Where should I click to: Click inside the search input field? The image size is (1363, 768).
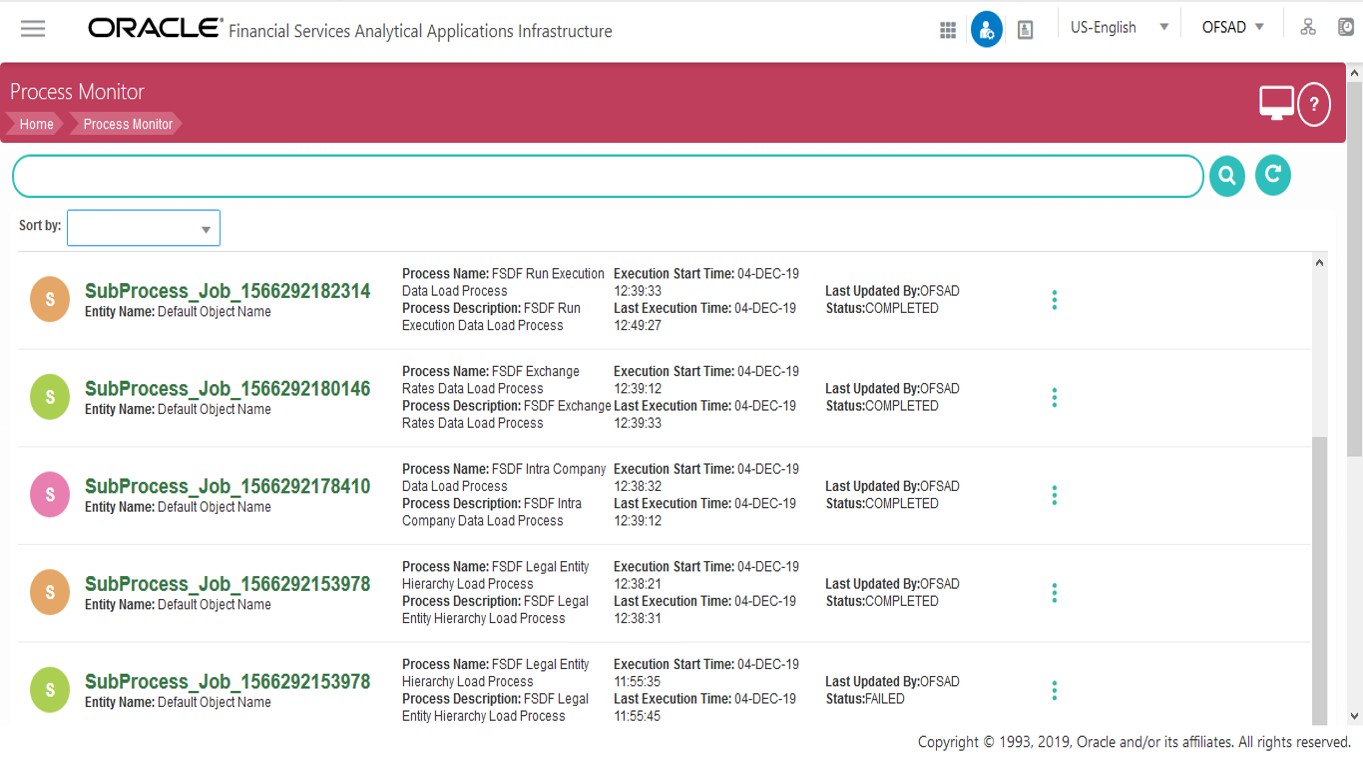click(x=600, y=175)
